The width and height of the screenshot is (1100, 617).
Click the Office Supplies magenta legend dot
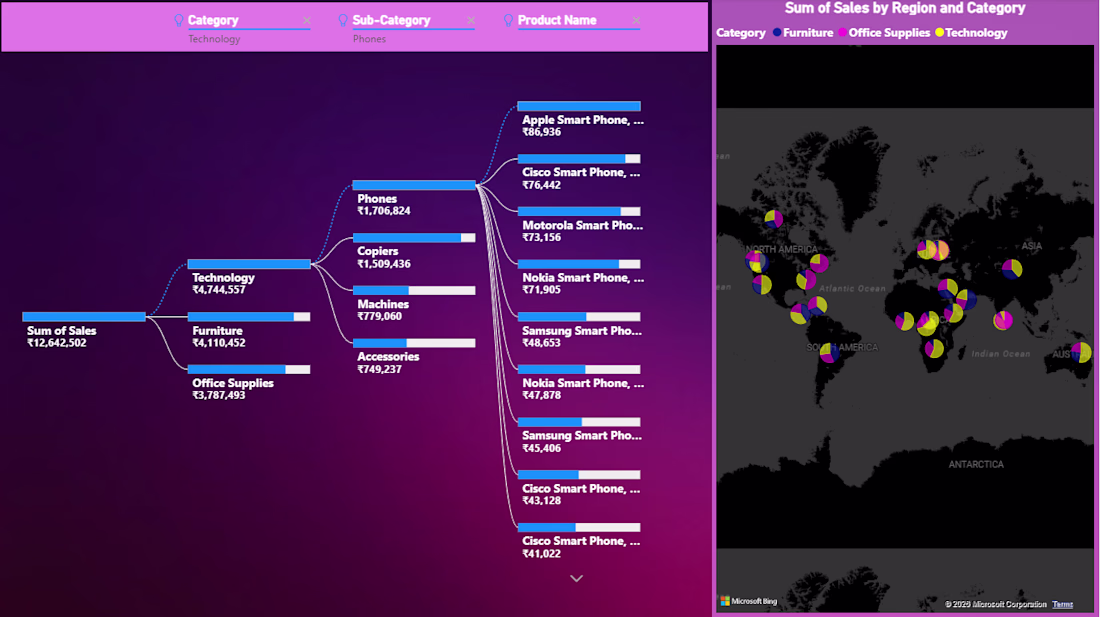tap(843, 32)
